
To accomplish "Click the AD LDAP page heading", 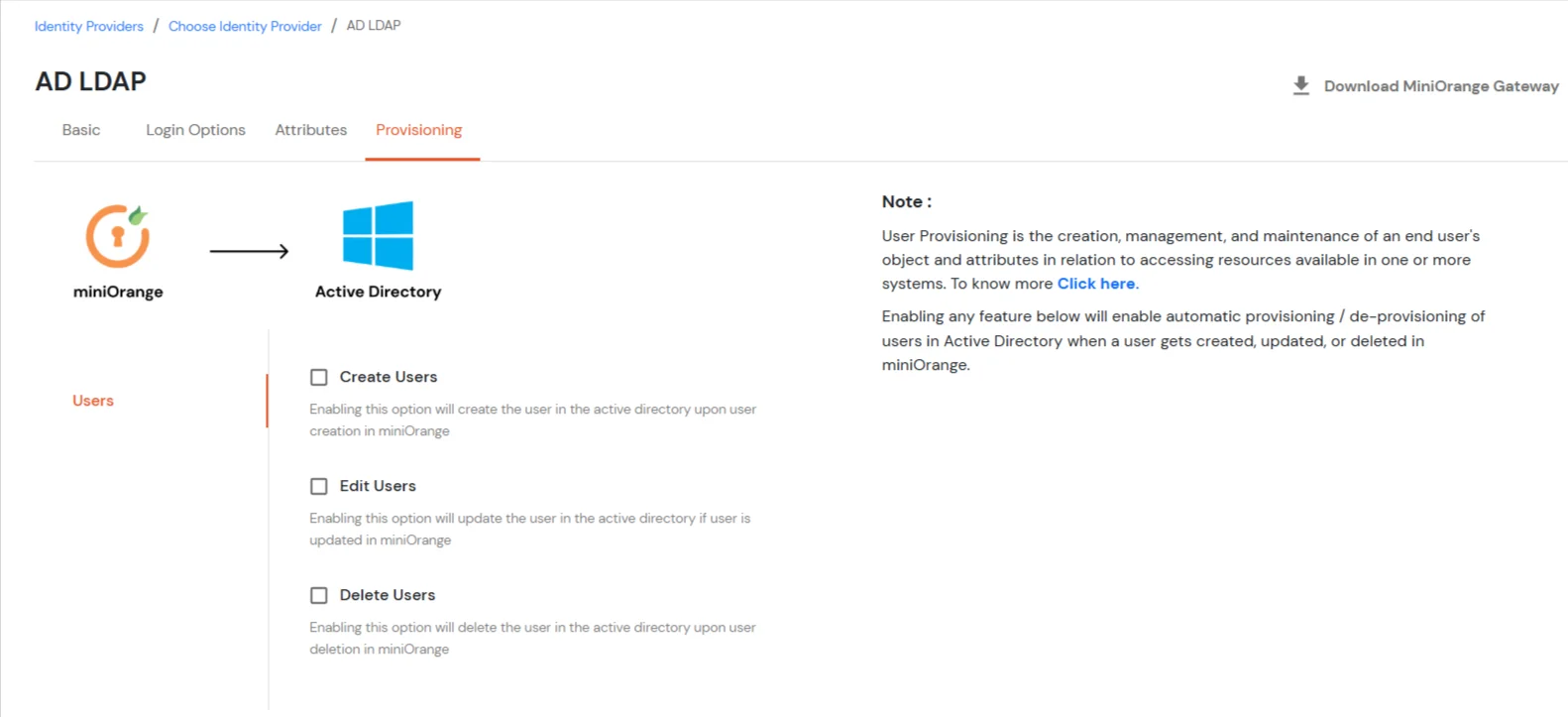I will (x=90, y=80).
